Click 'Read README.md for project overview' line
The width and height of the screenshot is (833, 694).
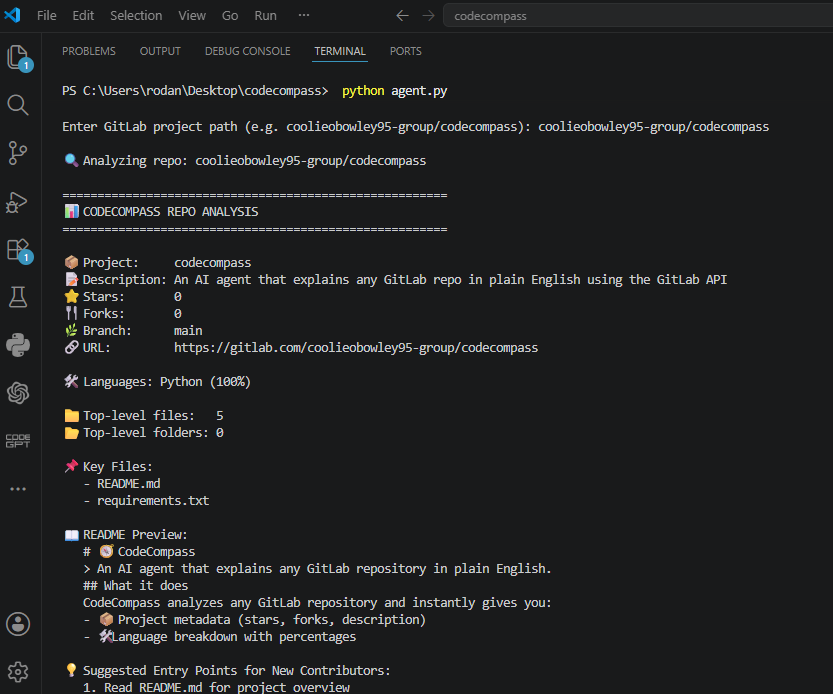(216, 687)
